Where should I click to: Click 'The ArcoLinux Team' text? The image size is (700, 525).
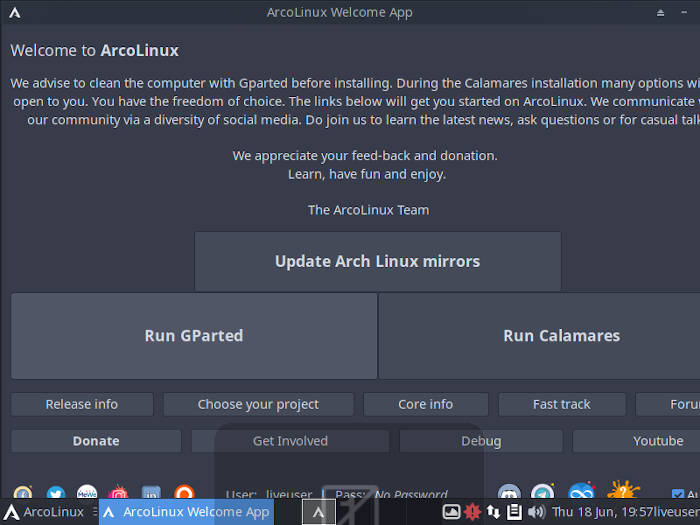tap(368, 210)
